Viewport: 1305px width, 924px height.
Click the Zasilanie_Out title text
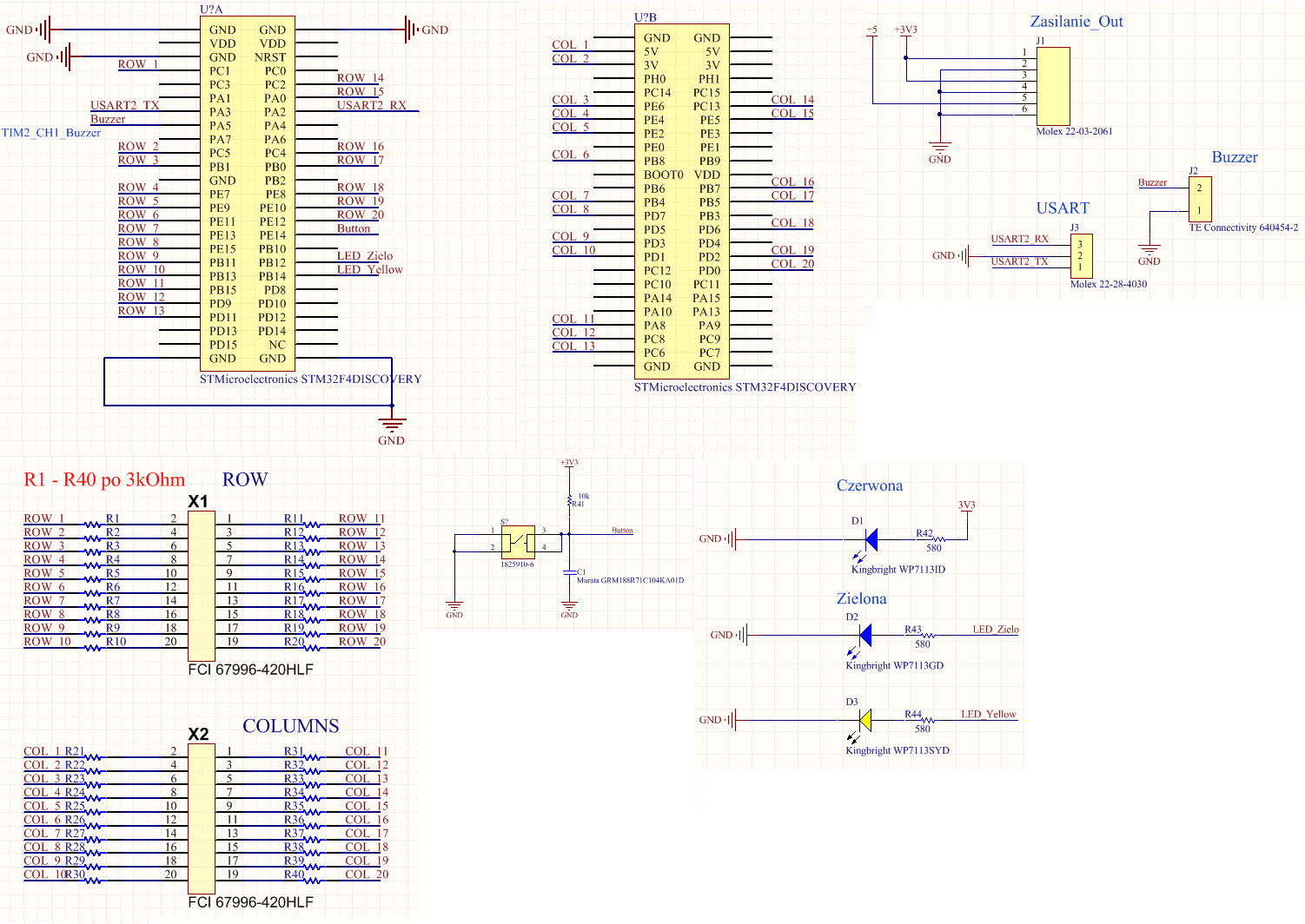(x=1076, y=22)
